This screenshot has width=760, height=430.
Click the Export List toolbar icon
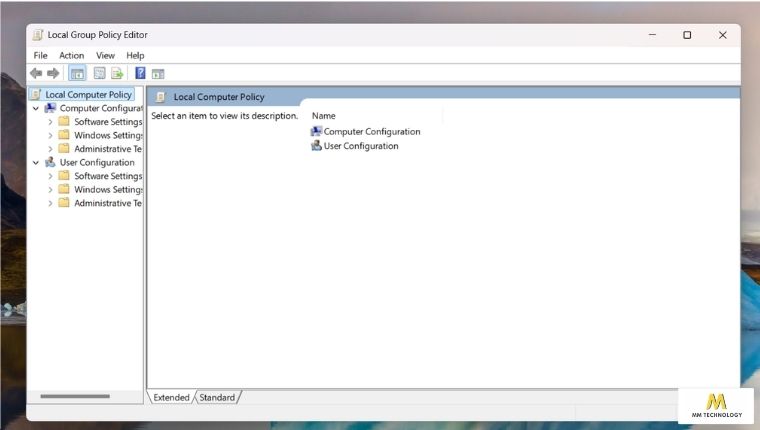tap(117, 73)
